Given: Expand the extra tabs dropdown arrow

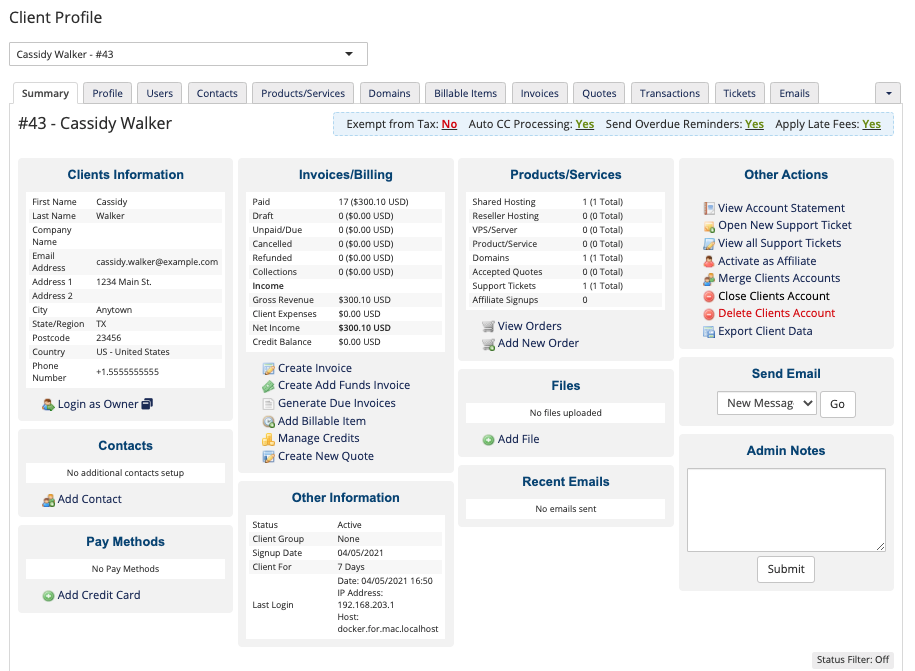Looking at the screenshot, I should click(x=888, y=91).
